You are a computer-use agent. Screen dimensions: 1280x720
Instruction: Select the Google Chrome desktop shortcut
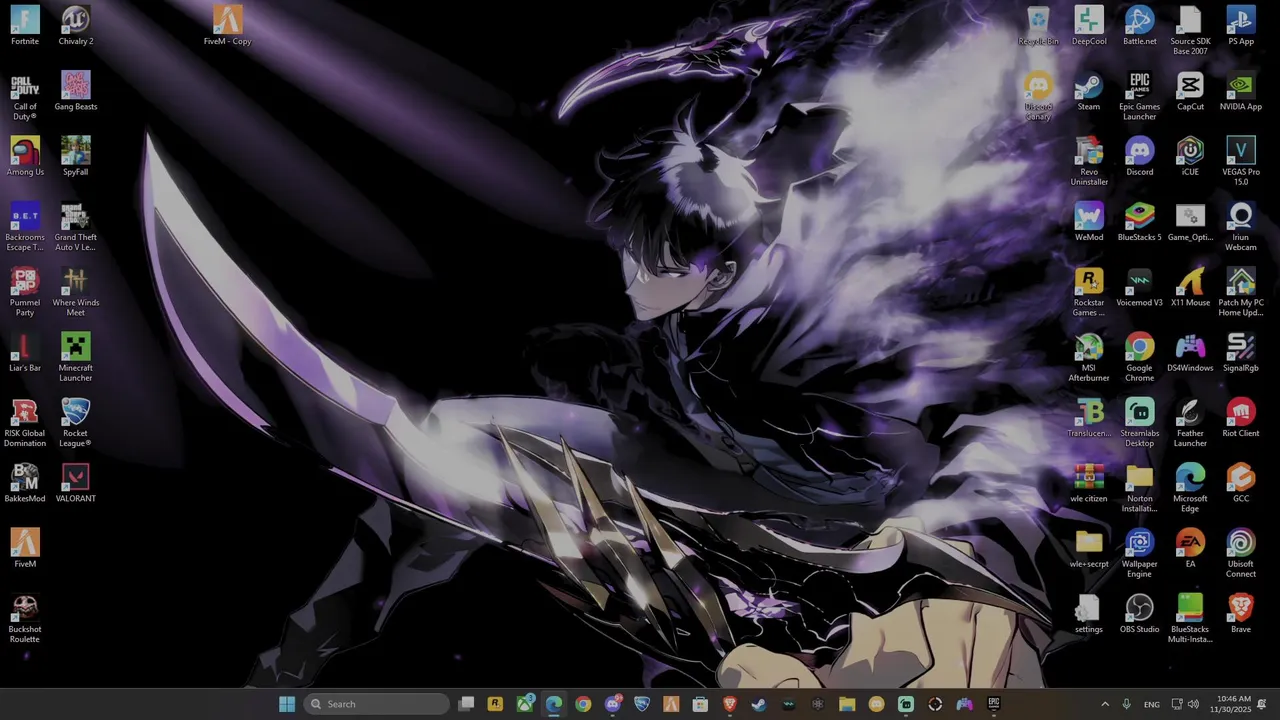pyautogui.click(x=1140, y=358)
